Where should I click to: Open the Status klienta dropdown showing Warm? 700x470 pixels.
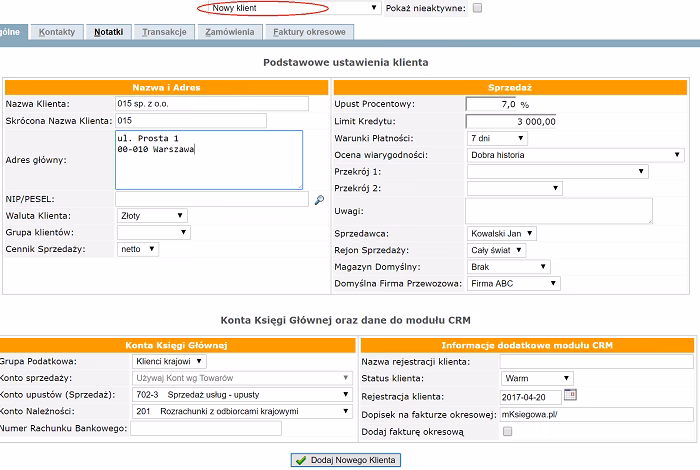coord(537,378)
